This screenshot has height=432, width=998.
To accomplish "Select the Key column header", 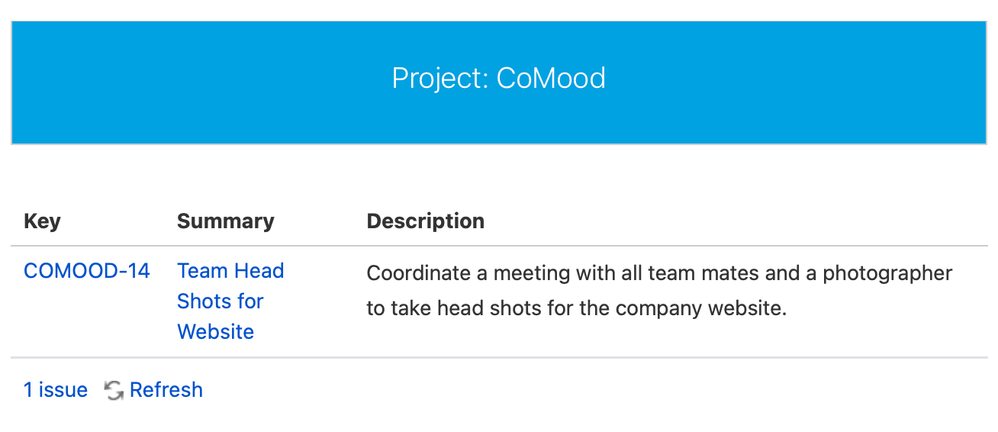I will pyautogui.click(x=42, y=221).
